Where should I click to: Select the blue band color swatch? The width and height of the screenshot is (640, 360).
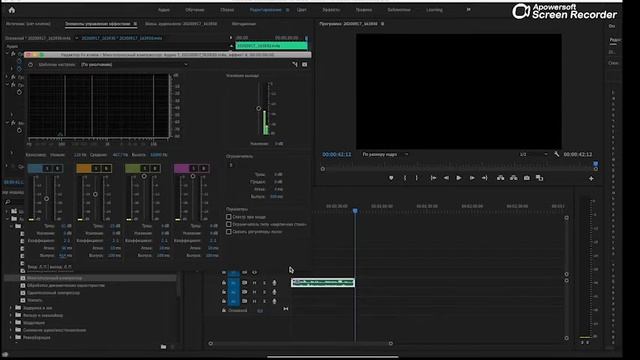click(35, 169)
